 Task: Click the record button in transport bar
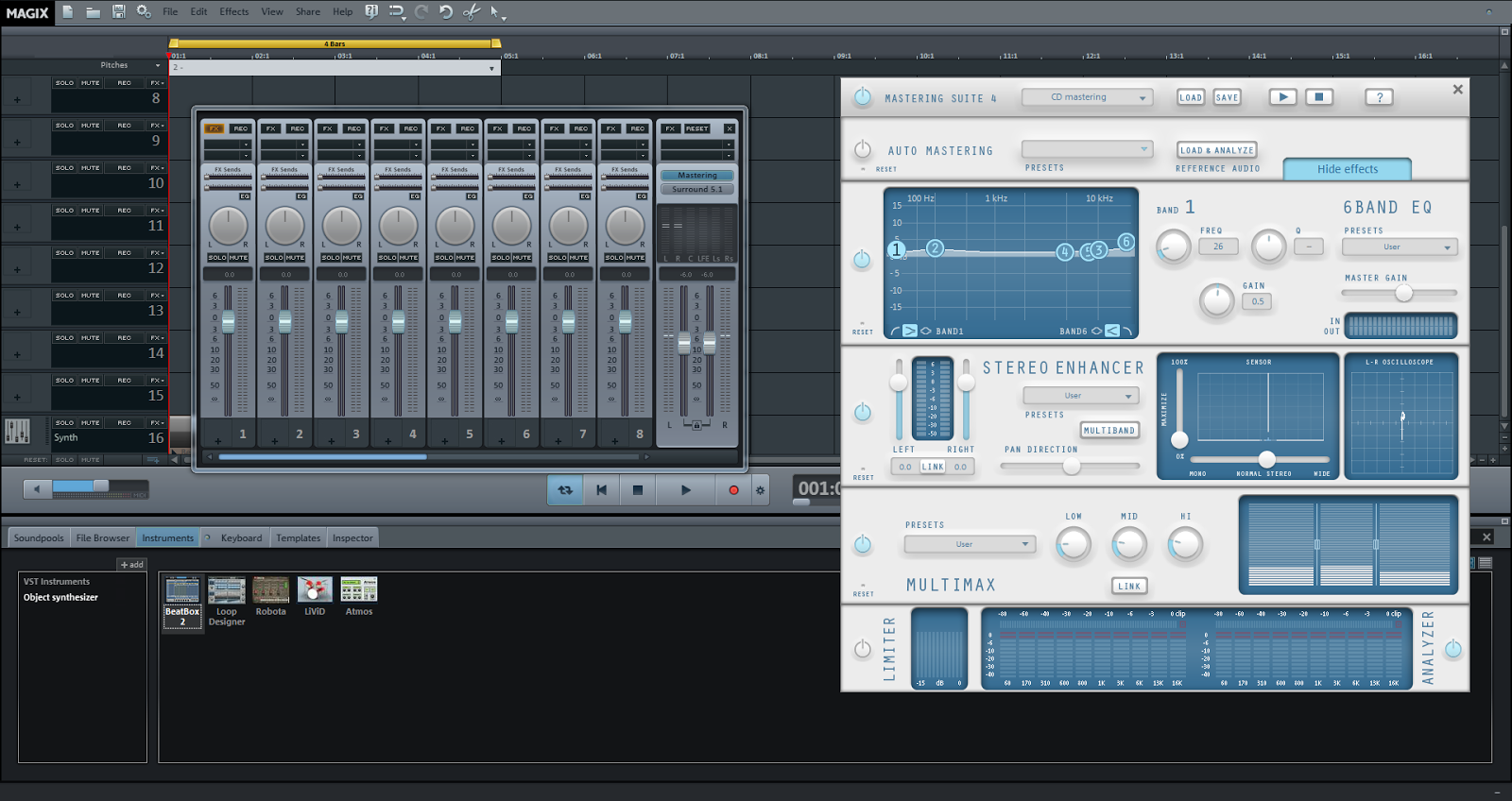click(733, 490)
